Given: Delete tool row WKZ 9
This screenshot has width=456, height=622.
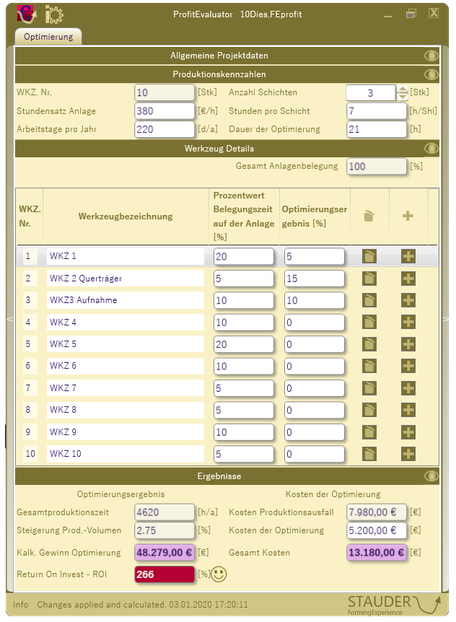Looking at the screenshot, I should [369, 432].
